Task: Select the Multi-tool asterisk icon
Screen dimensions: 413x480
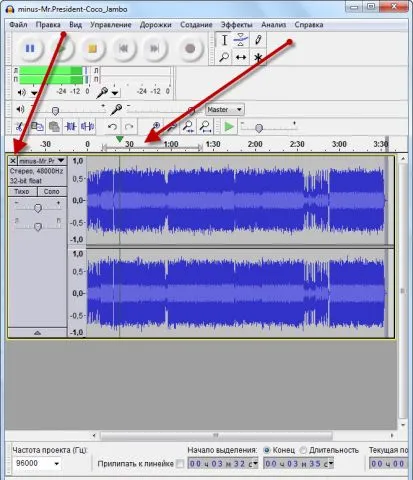Action: click(258, 57)
